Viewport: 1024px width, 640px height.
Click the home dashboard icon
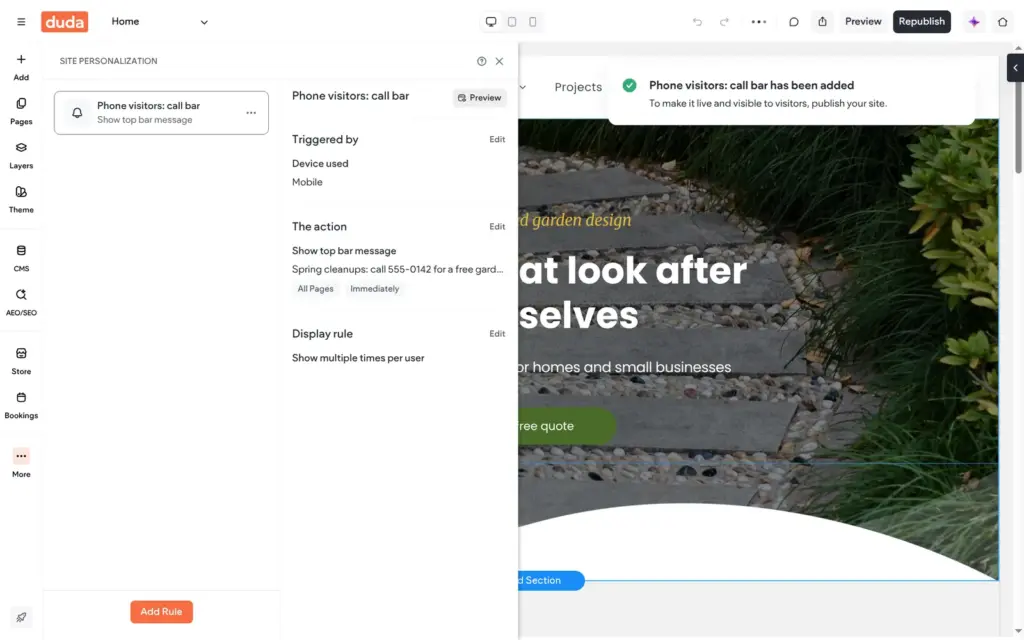pos(1002,22)
